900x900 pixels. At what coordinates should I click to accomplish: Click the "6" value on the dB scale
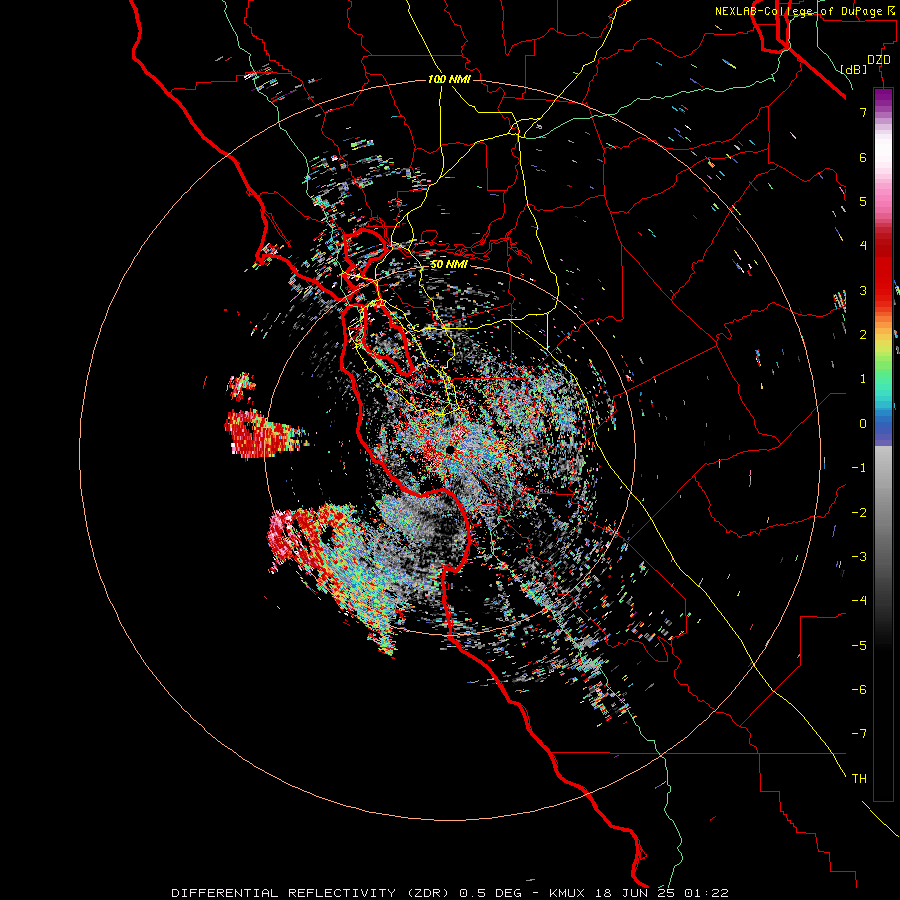[x=863, y=158]
